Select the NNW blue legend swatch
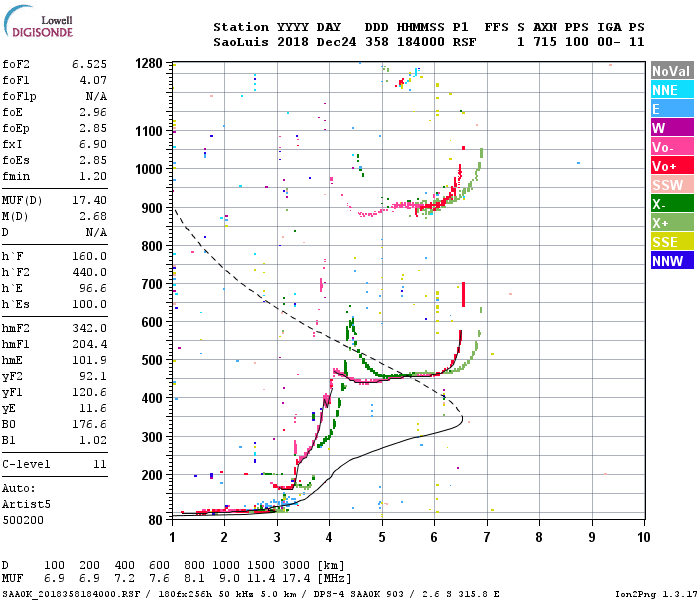The width and height of the screenshot is (700, 600). coord(672,260)
